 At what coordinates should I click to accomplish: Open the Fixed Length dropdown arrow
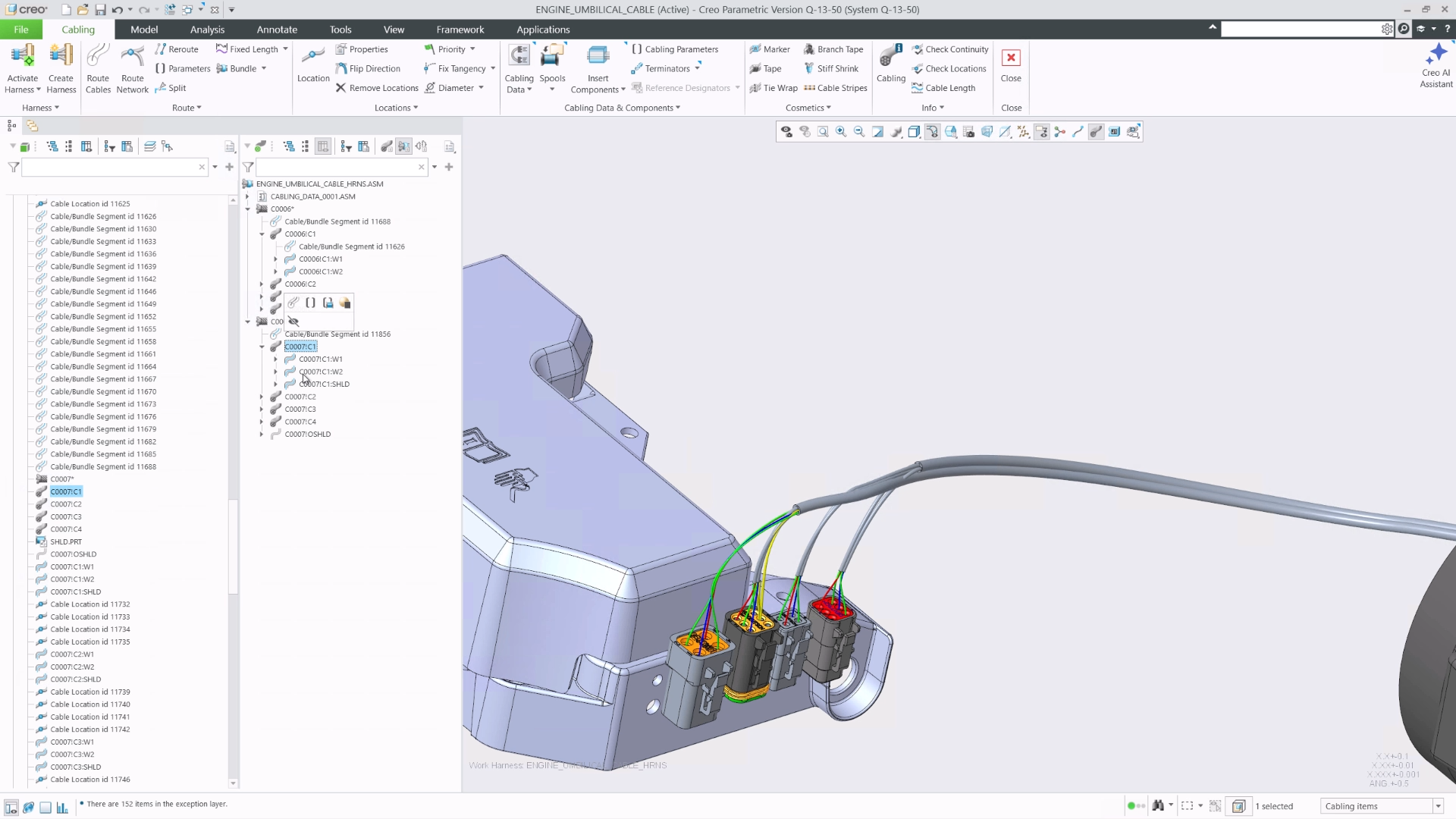[285, 49]
